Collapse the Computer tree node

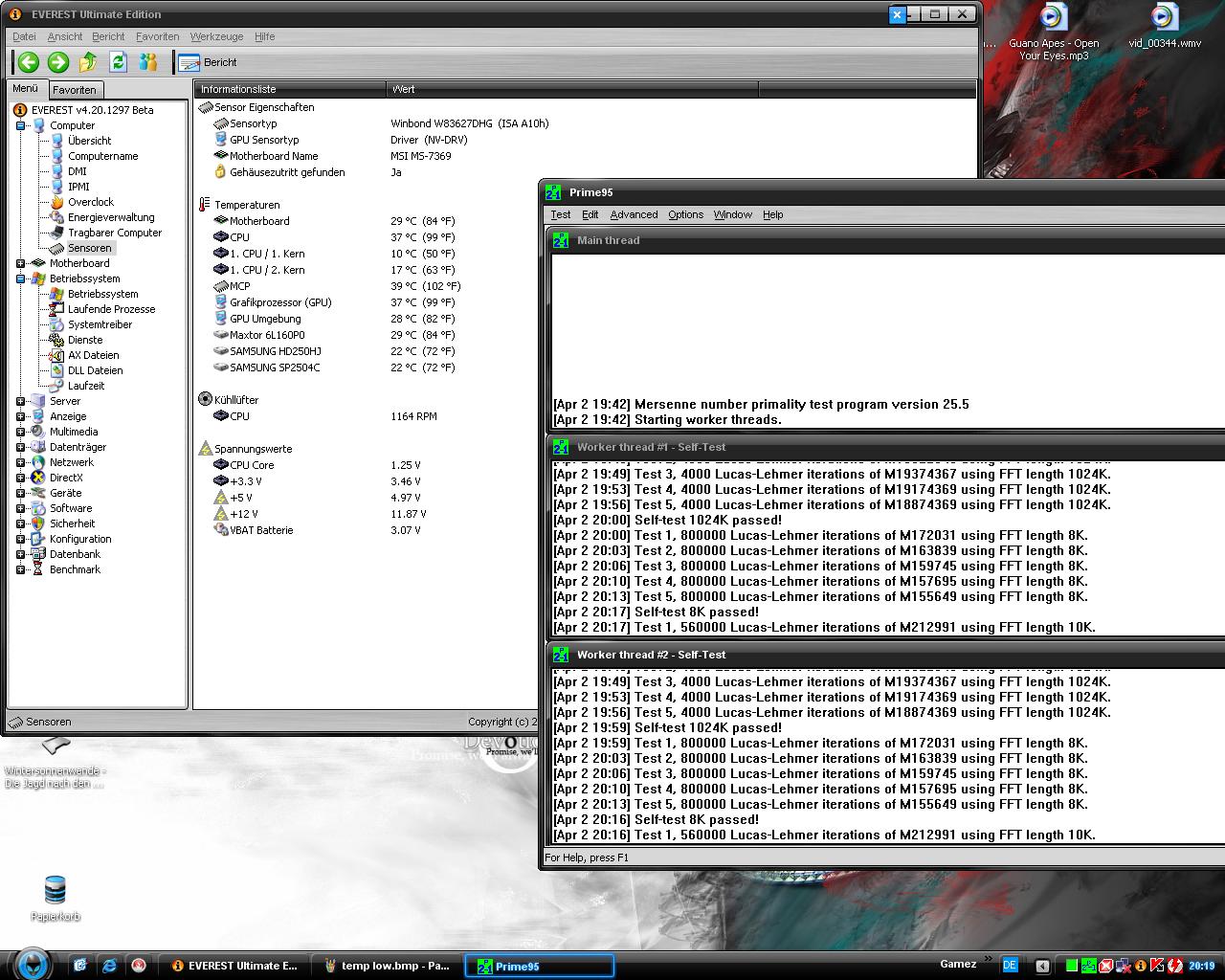[x=20, y=125]
